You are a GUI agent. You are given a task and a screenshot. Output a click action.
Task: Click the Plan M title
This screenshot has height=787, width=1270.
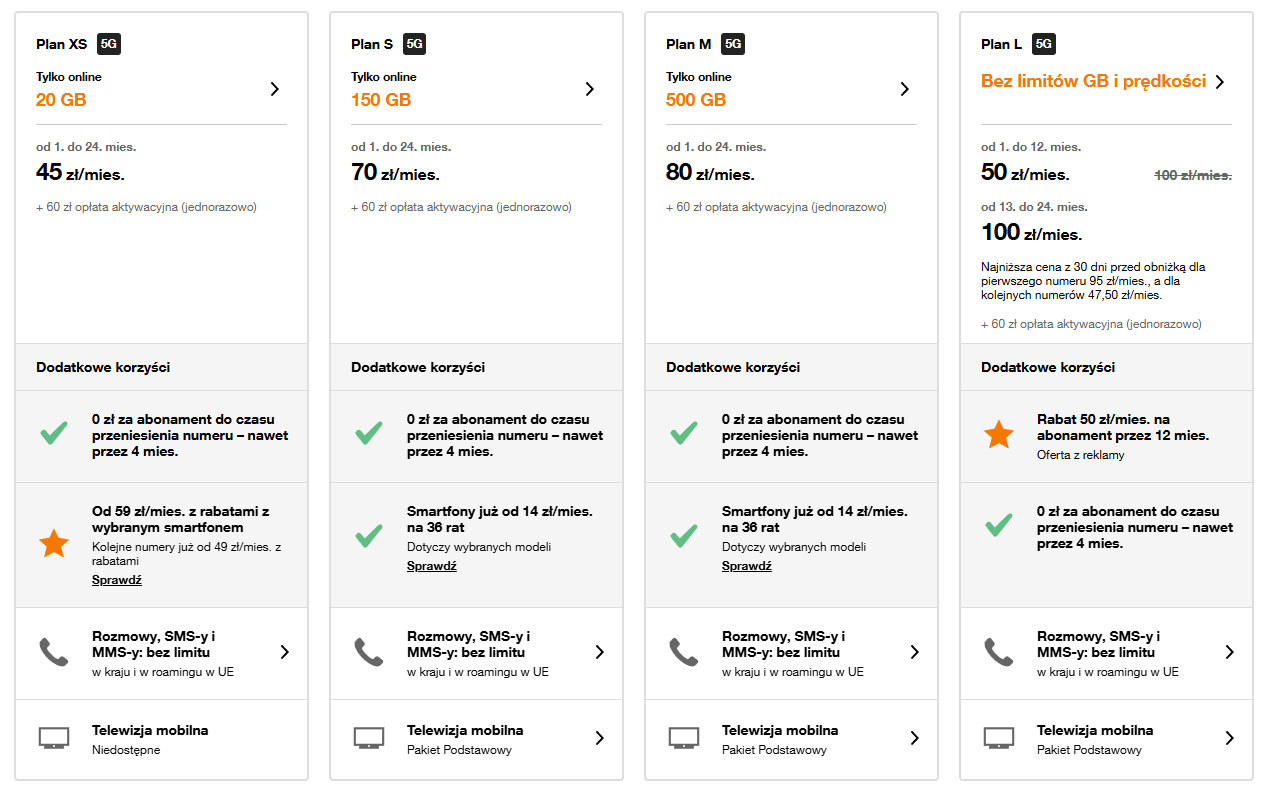point(689,44)
